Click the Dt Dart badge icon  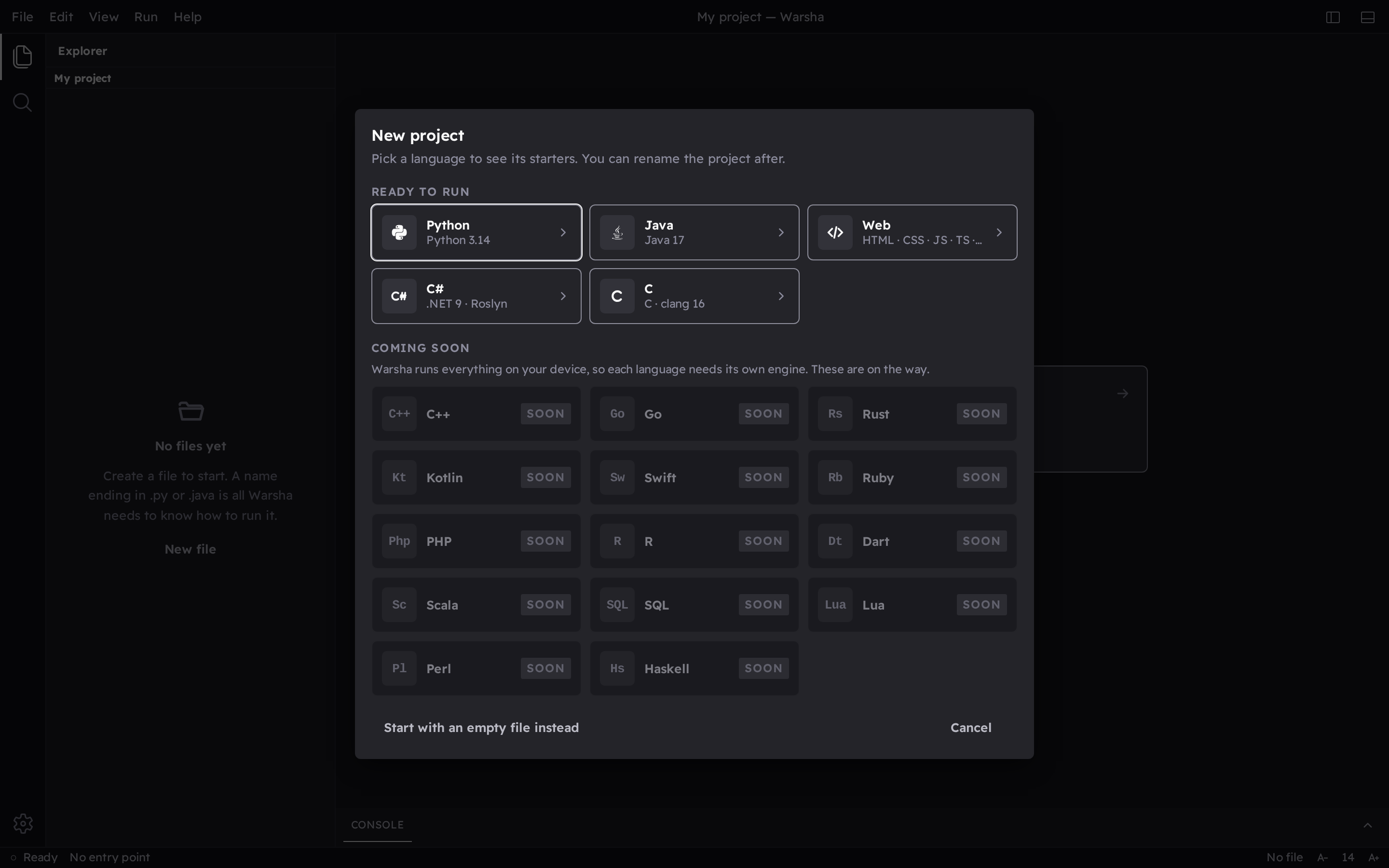point(835,542)
